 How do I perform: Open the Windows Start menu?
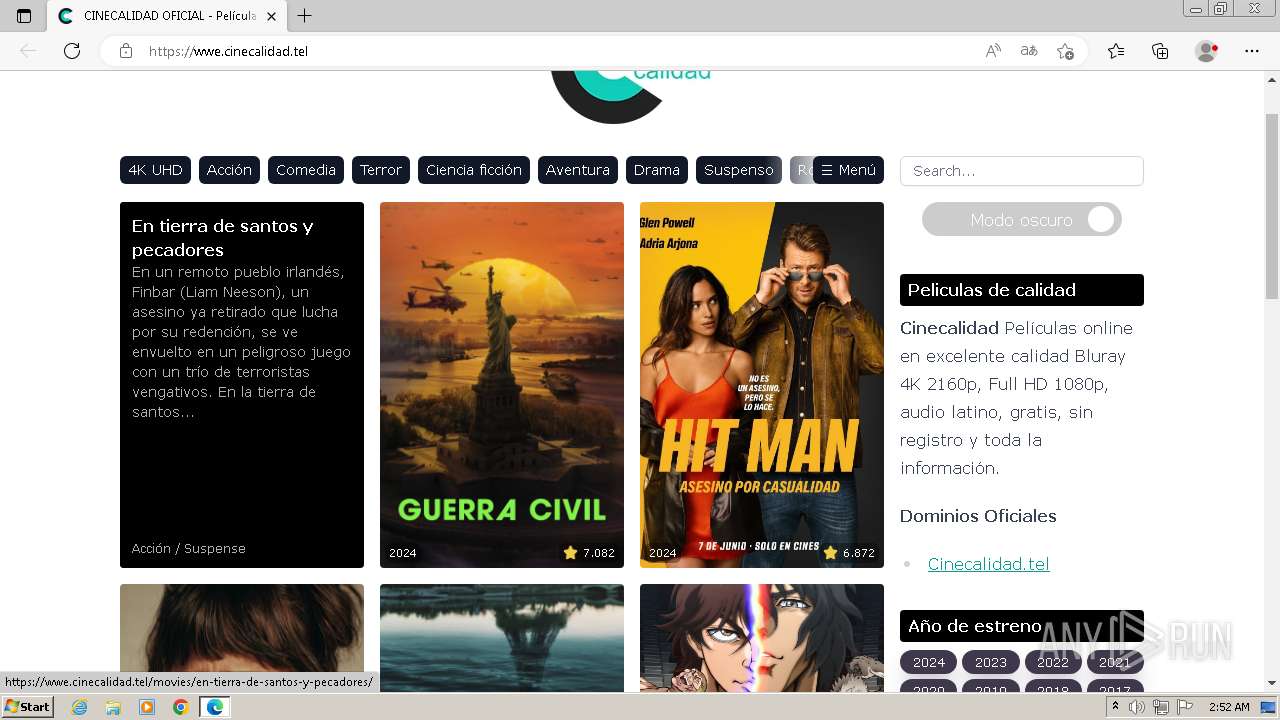coord(27,707)
